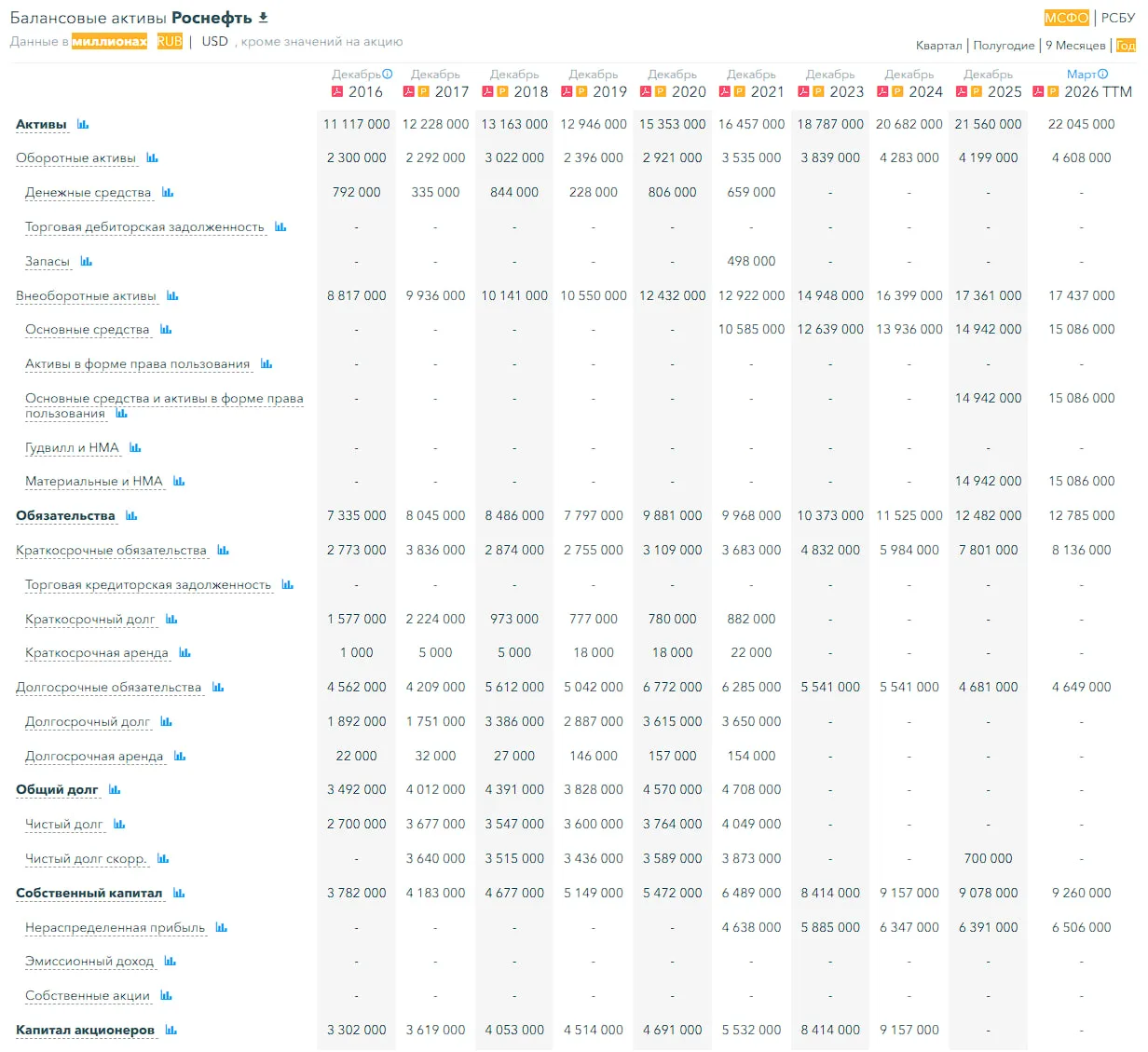
Task: Open chart icon next to Чистый долг
Action: coord(119,825)
